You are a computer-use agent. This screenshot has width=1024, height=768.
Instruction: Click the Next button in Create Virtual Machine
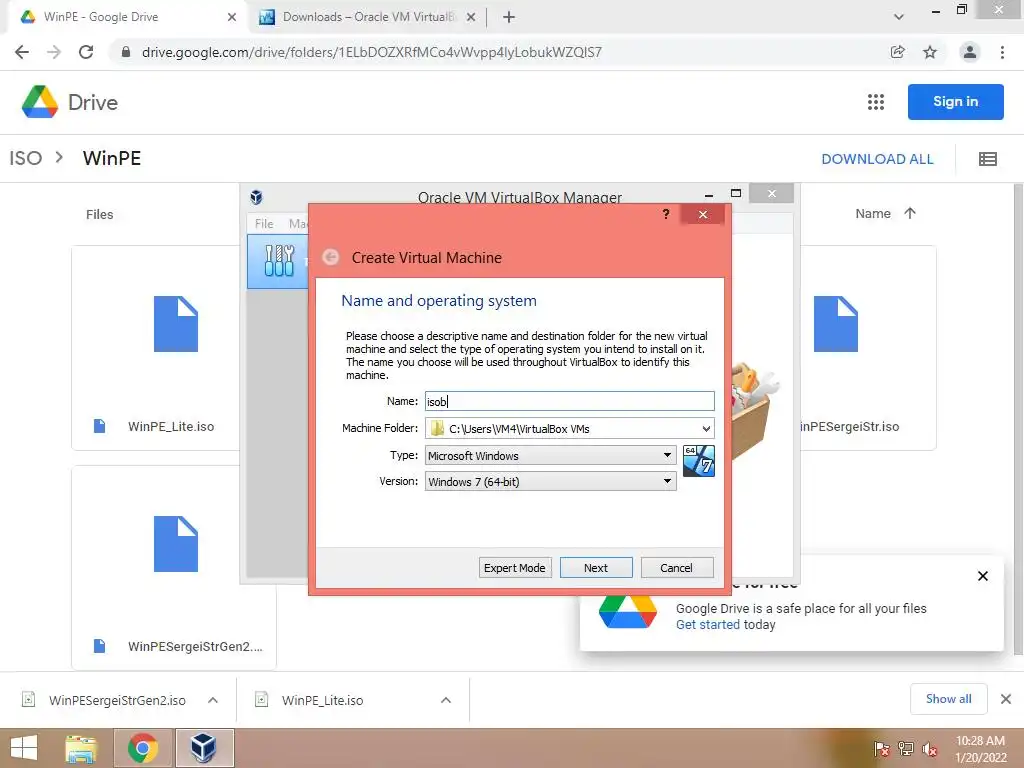pos(596,568)
